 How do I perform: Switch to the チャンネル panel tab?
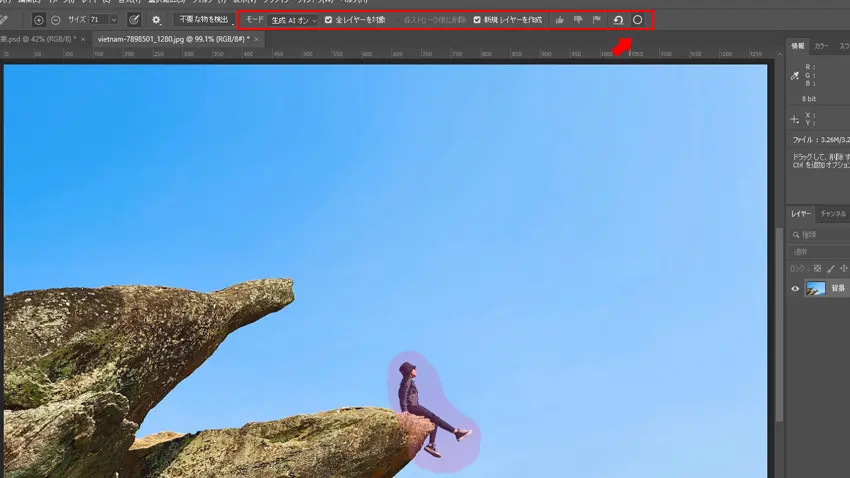pos(833,214)
